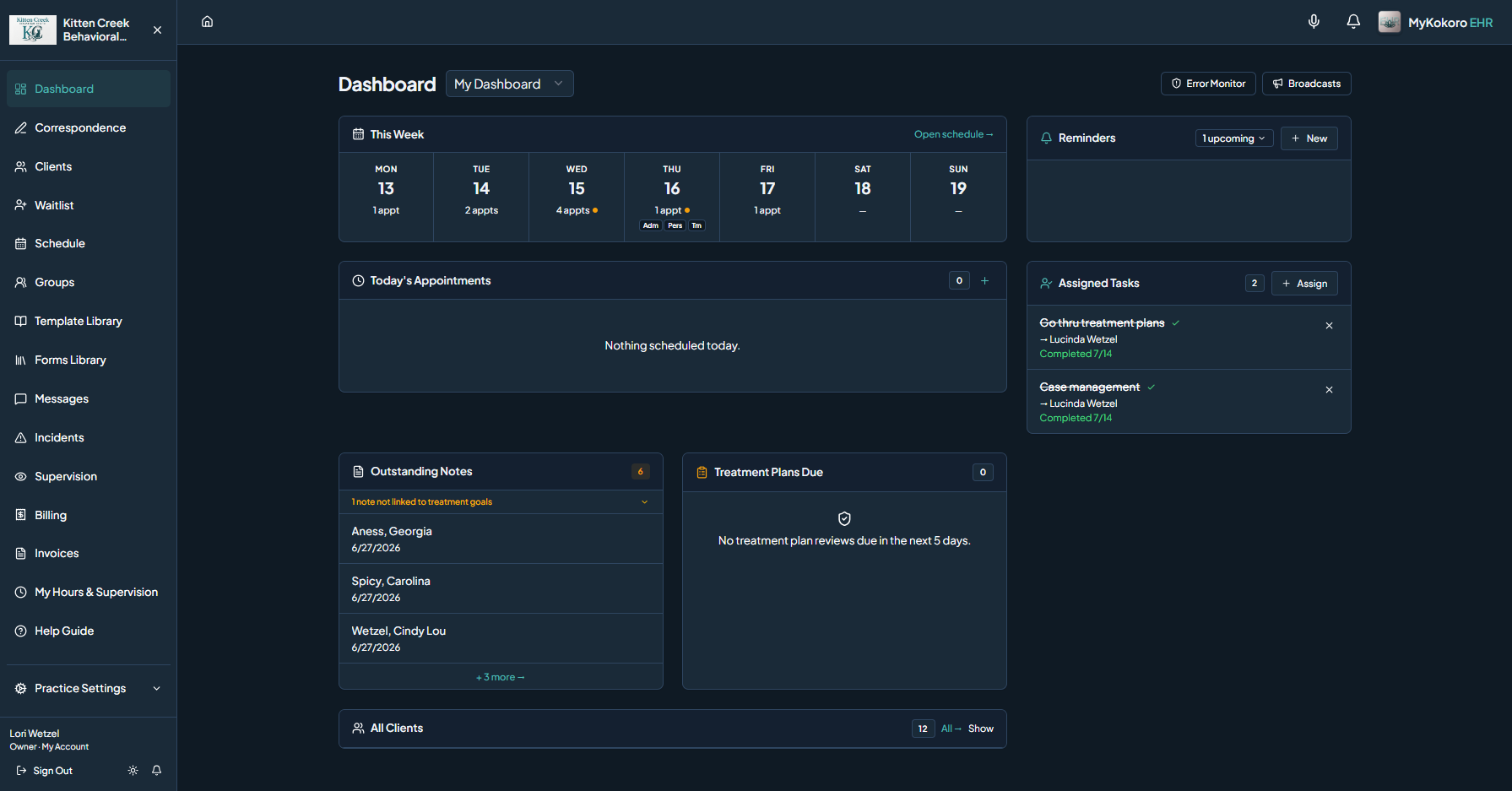Activate the microphone dictation icon
1512x791 pixels.
coord(1314,21)
